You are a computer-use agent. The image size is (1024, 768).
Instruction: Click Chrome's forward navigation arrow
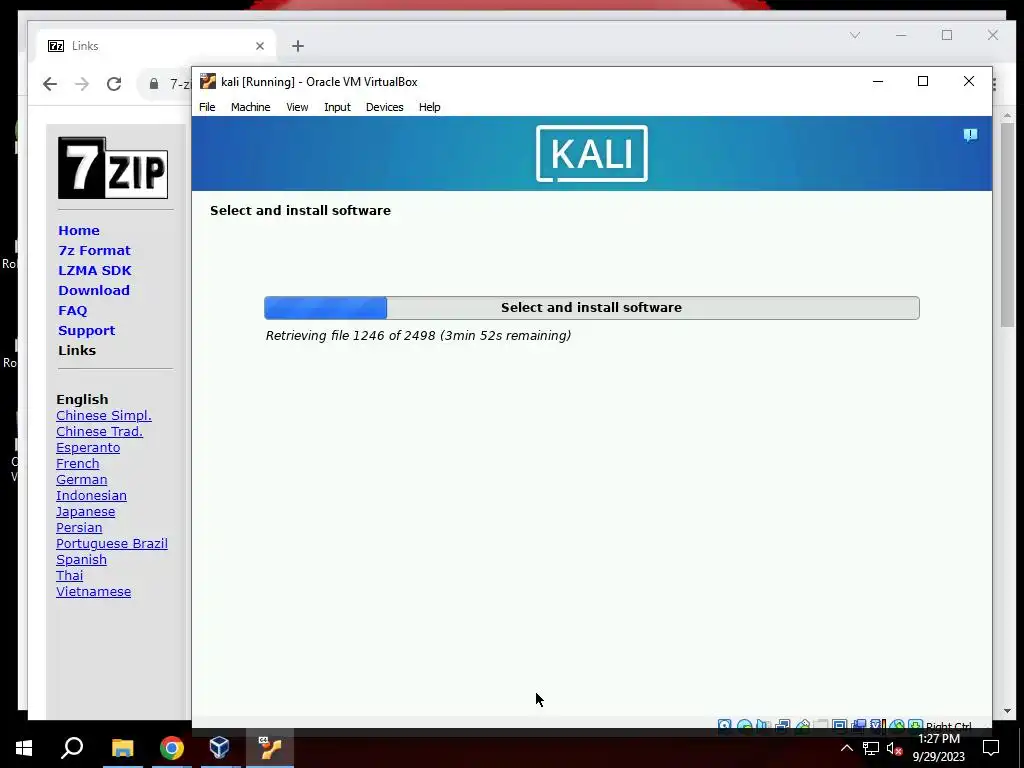click(82, 84)
